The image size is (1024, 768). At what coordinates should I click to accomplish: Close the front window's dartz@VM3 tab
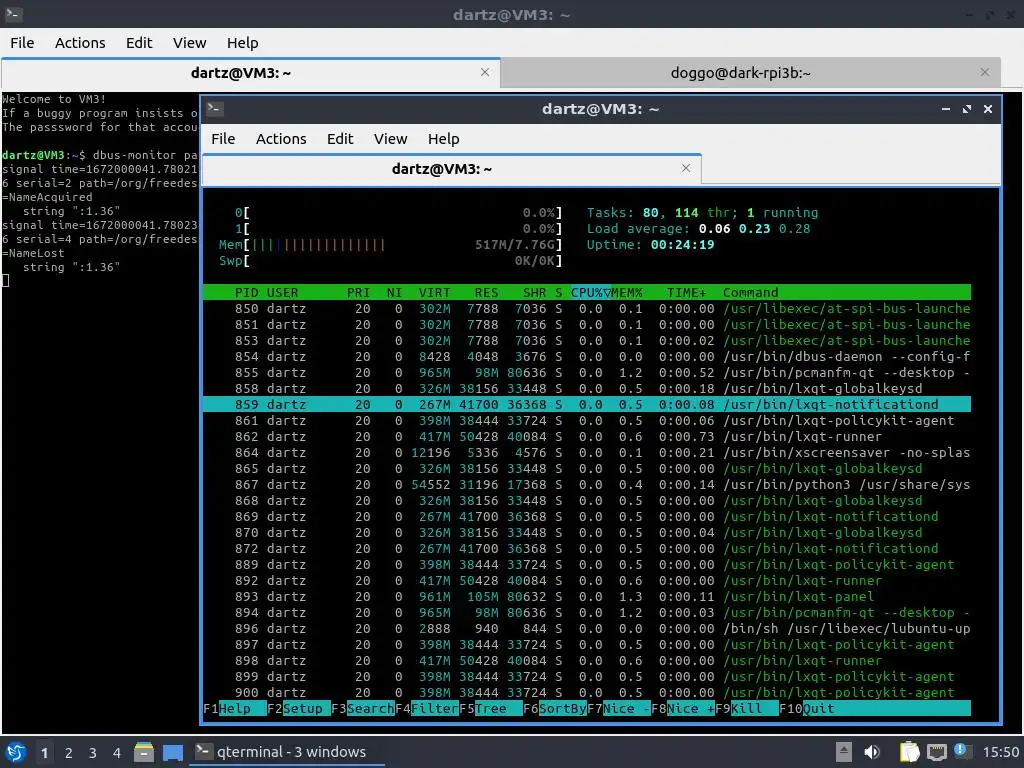pos(686,168)
